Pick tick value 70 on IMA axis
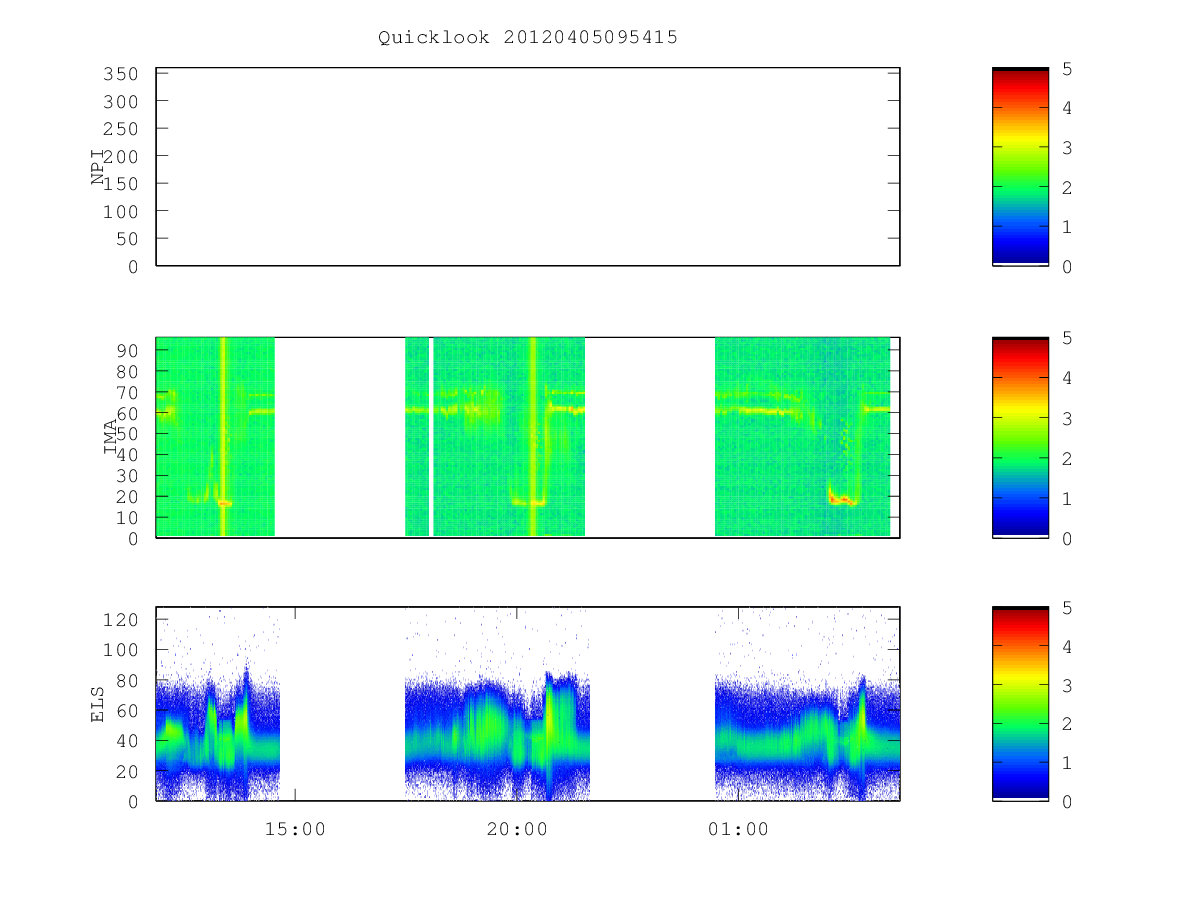Viewport: 1200px width, 900px height. pyautogui.click(x=128, y=392)
